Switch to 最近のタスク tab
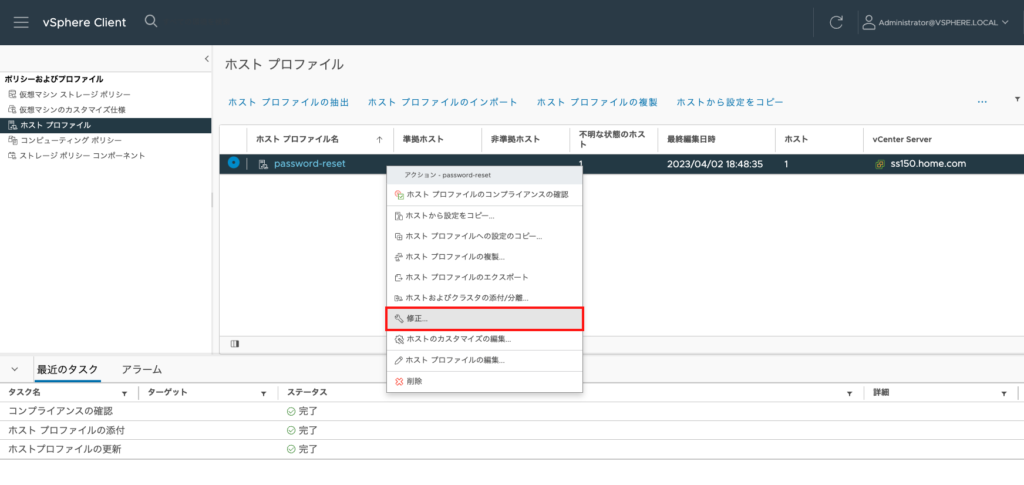The image size is (1024, 485). (x=67, y=369)
